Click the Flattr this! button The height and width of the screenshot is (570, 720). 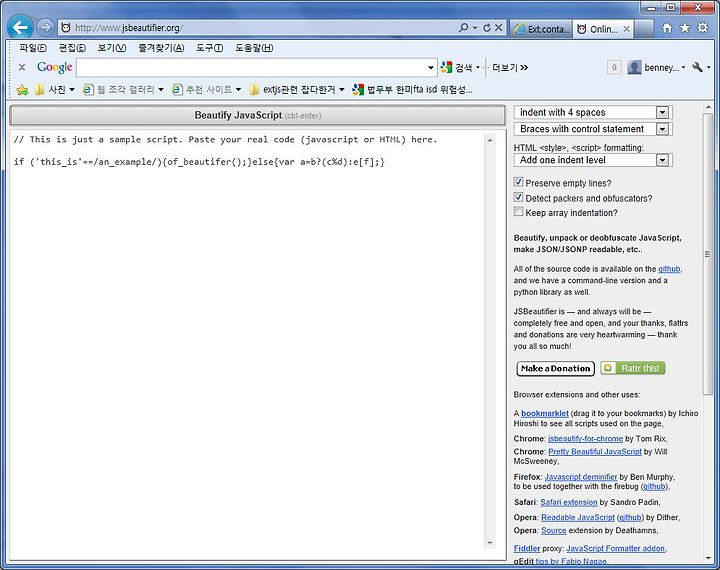[x=633, y=368]
